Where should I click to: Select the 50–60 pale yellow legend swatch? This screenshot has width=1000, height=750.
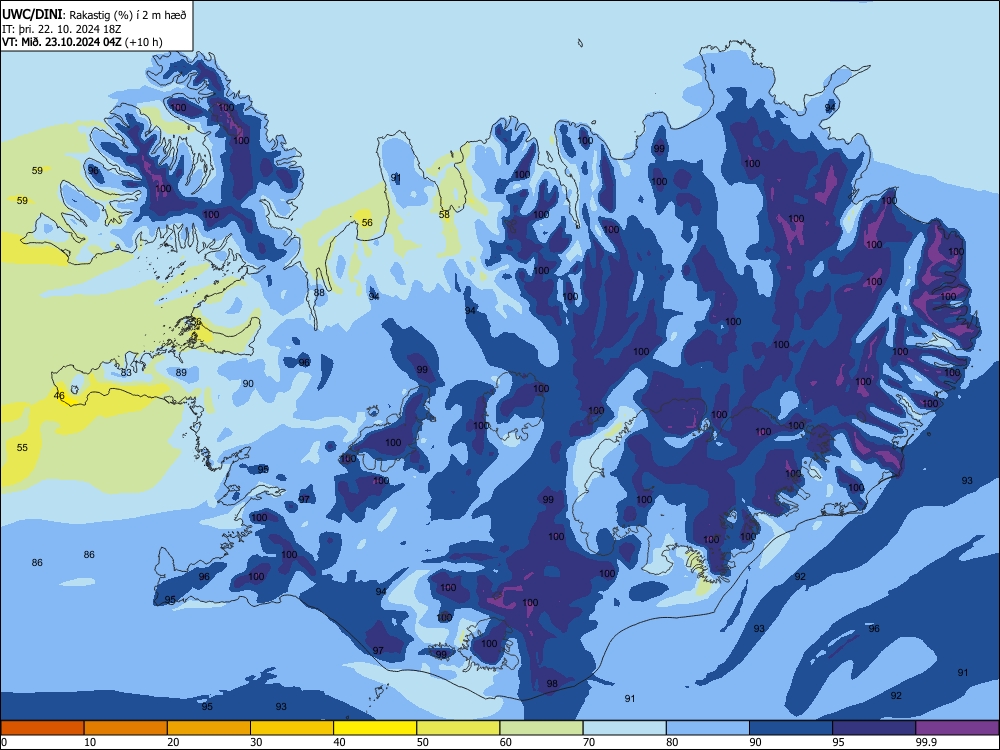click(x=458, y=728)
